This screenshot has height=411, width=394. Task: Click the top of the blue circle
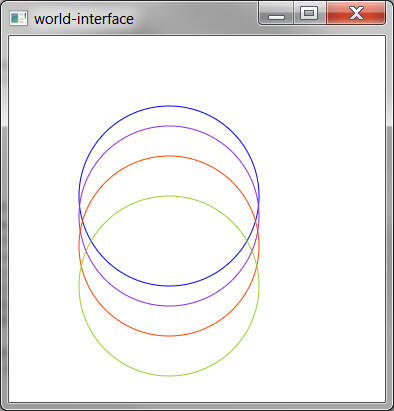point(169,106)
